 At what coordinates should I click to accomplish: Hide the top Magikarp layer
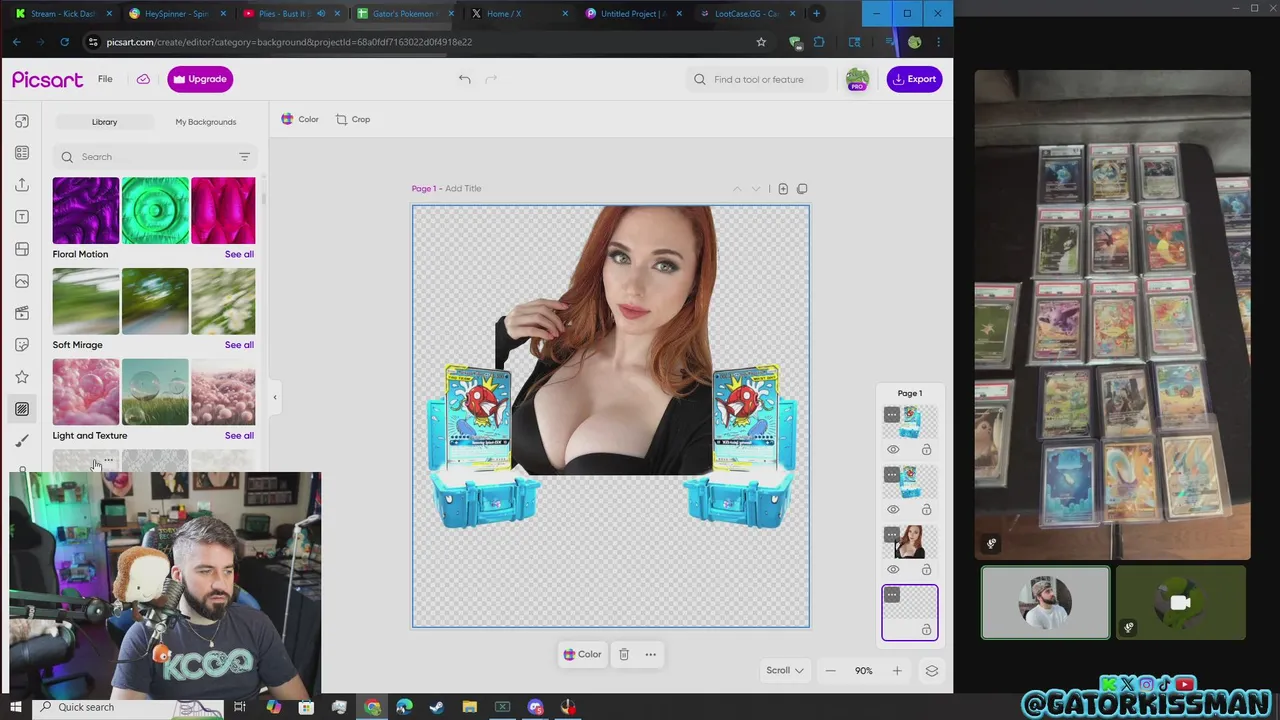click(x=893, y=450)
